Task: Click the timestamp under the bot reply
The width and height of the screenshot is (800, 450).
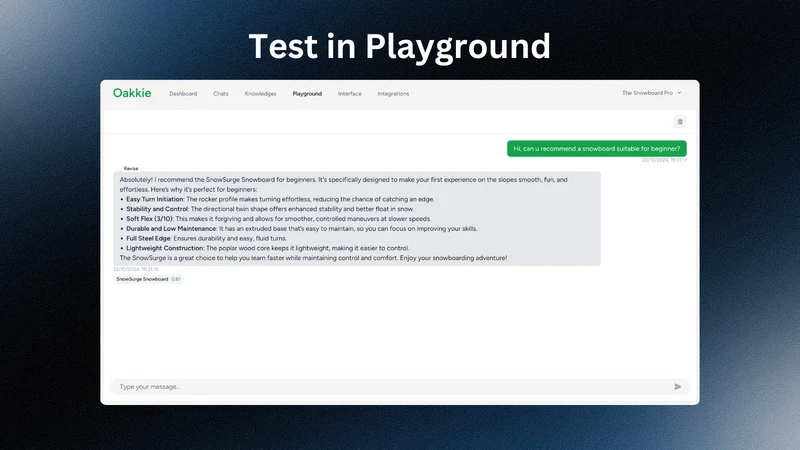Action: 136,269
